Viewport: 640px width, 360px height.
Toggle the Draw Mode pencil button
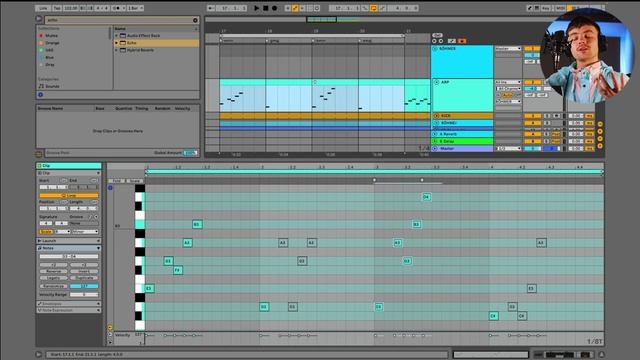[x=529, y=8]
